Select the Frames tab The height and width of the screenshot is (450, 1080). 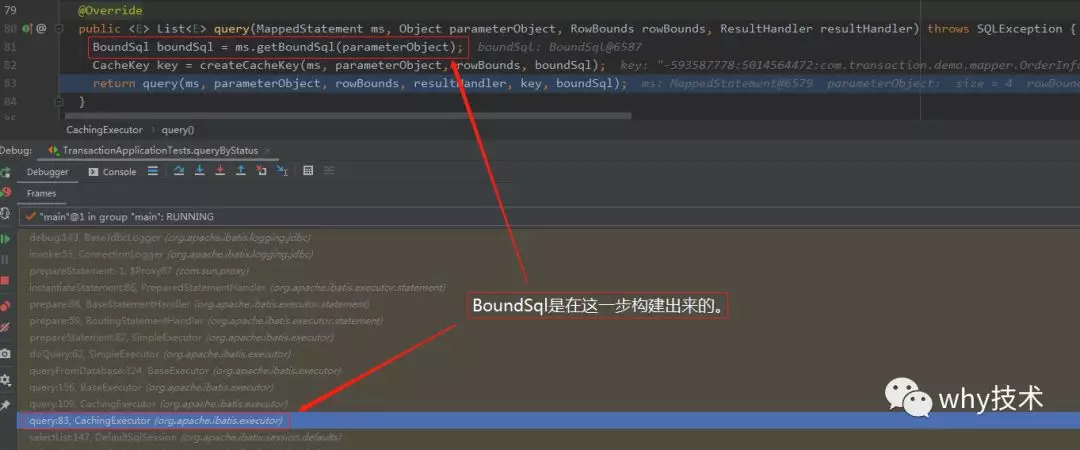click(41, 194)
